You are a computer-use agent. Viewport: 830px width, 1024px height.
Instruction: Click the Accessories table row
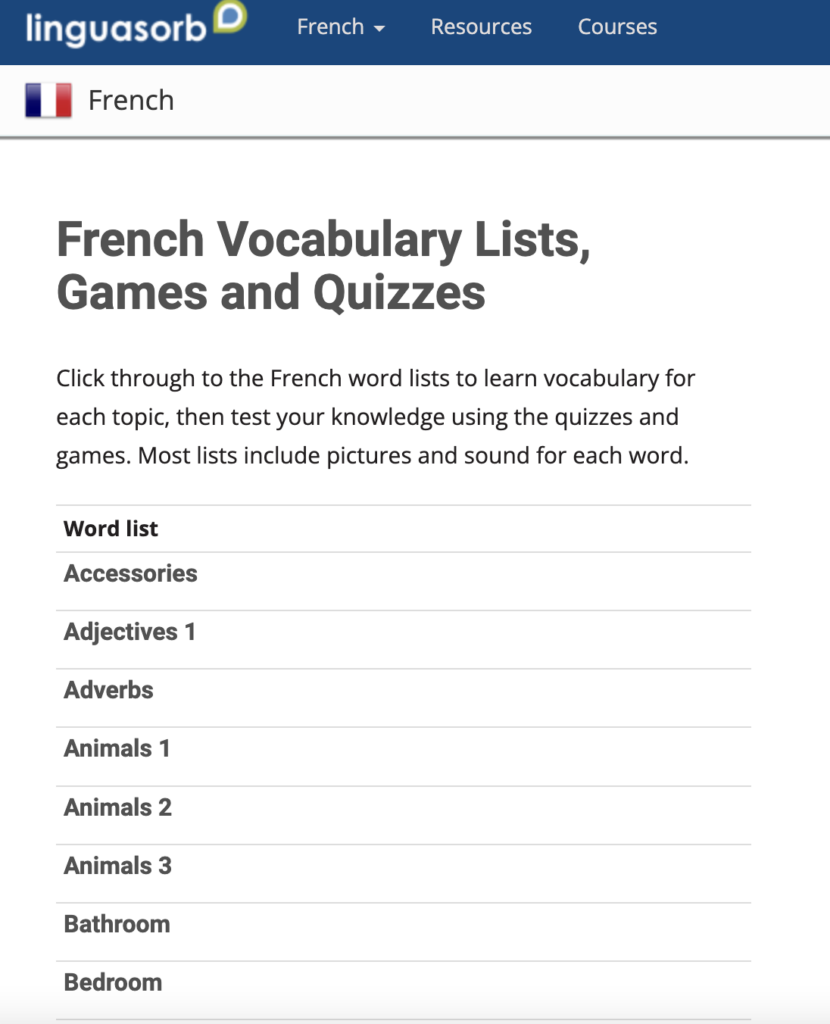click(x=450, y=580)
